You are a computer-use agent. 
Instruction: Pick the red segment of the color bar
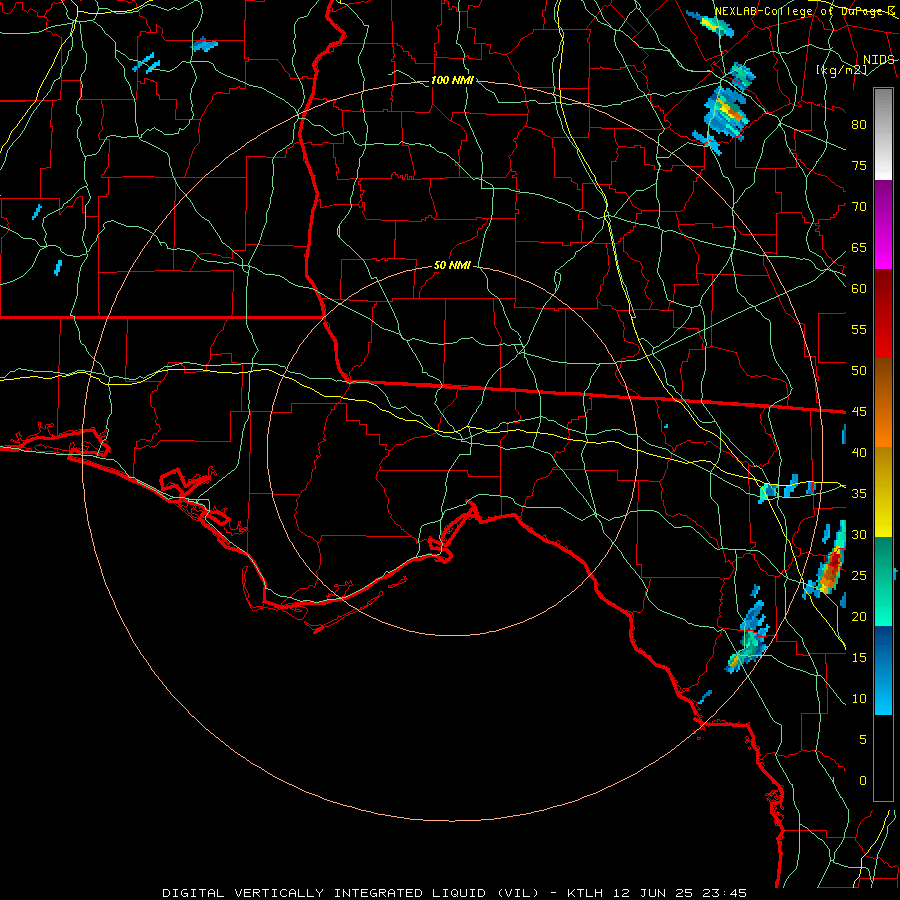[x=883, y=314]
